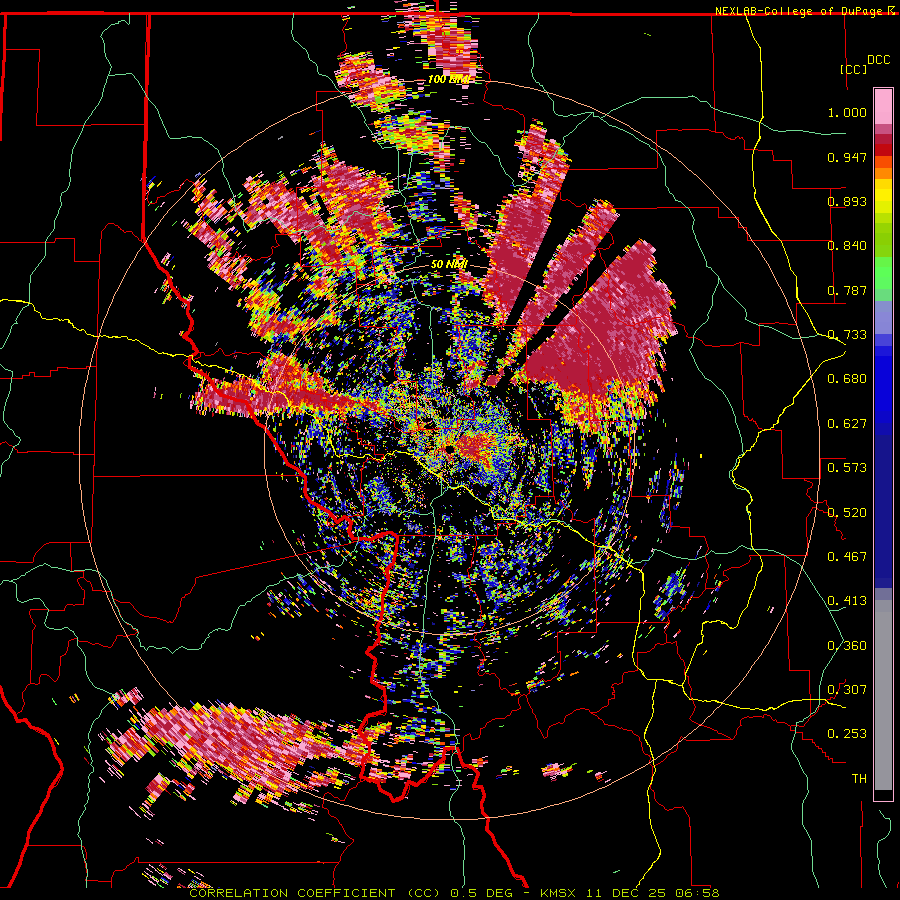This screenshot has width=900, height=900.
Task: Click the 0.840 scale value
Action: point(847,246)
